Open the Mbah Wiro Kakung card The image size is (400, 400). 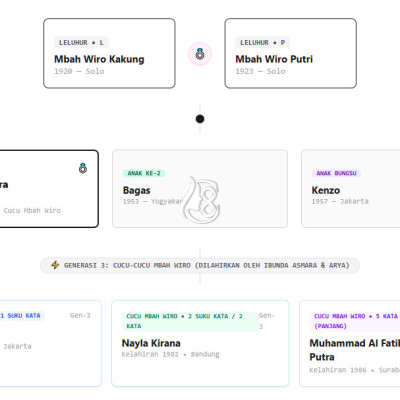point(109,53)
